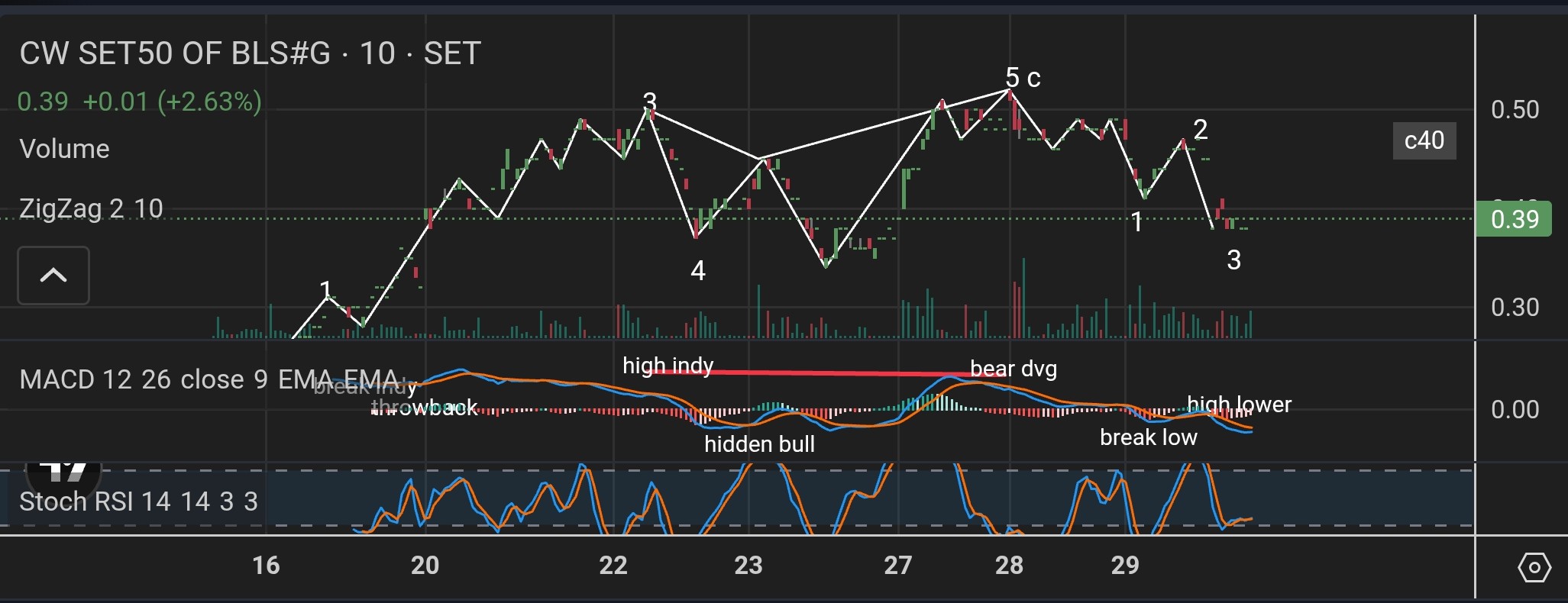The width and height of the screenshot is (1568, 603).
Task: Select the ZigZag 2 10 indicator legend
Action: click(x=91, y=208)
